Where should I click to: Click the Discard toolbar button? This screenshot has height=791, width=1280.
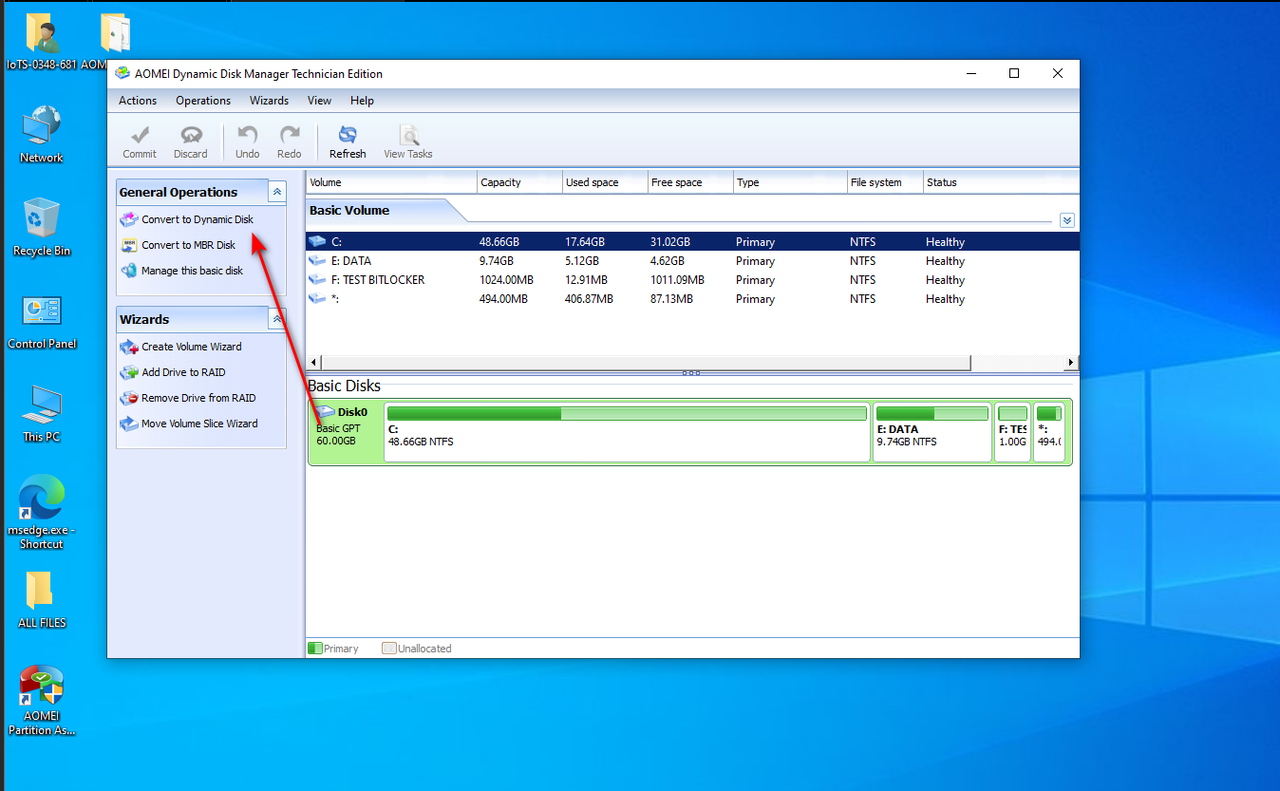[190, 142]
